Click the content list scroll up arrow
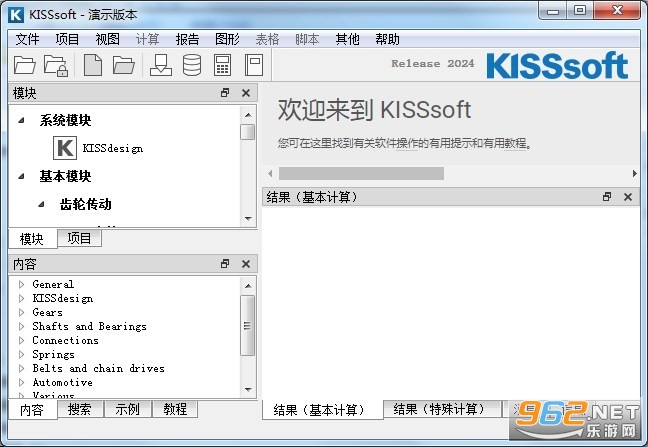The height and width of the screenshot is (447, 648). click(x=248, y=285)
